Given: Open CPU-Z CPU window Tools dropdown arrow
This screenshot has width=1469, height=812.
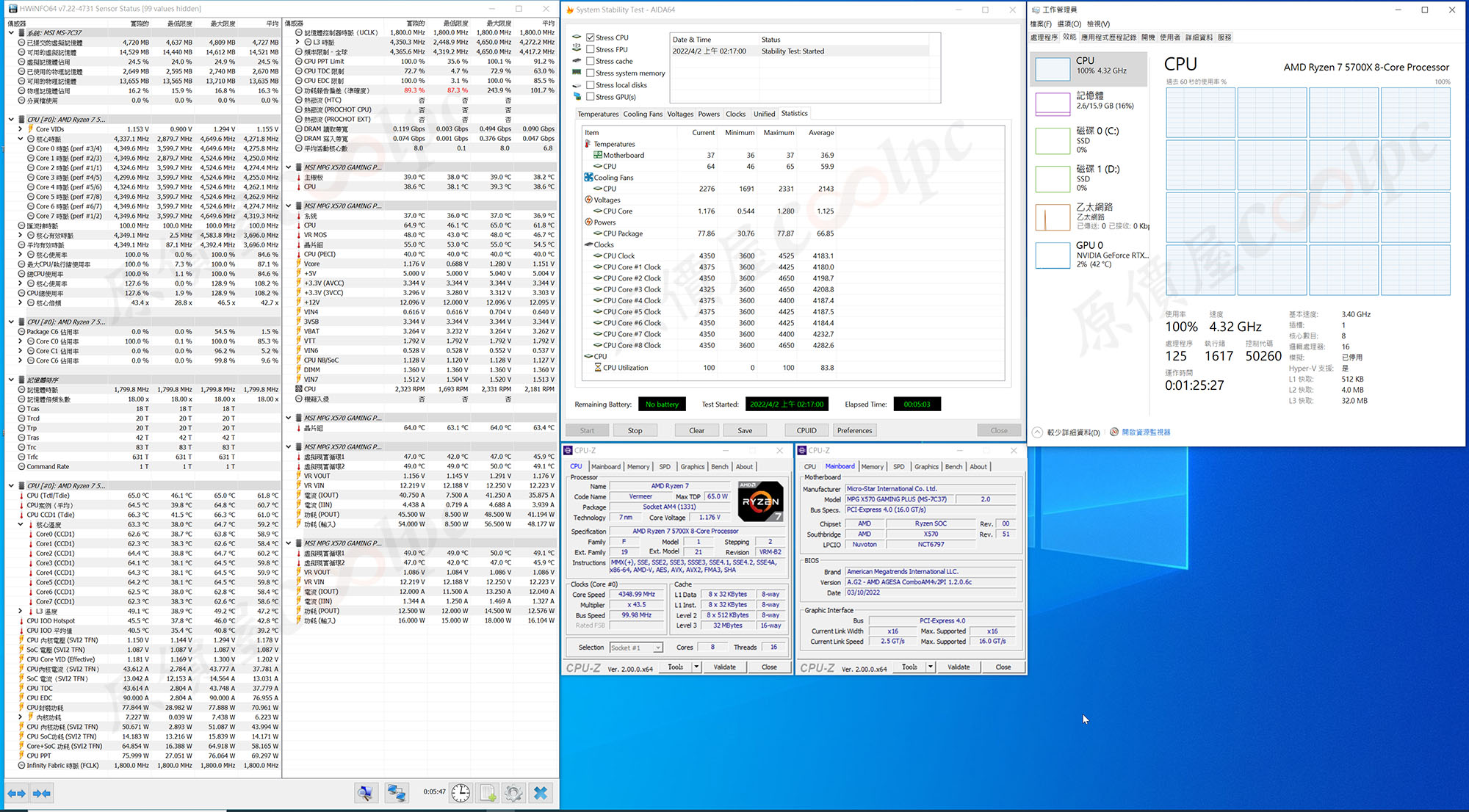Looking at the screenshot, I should (696, 667).
